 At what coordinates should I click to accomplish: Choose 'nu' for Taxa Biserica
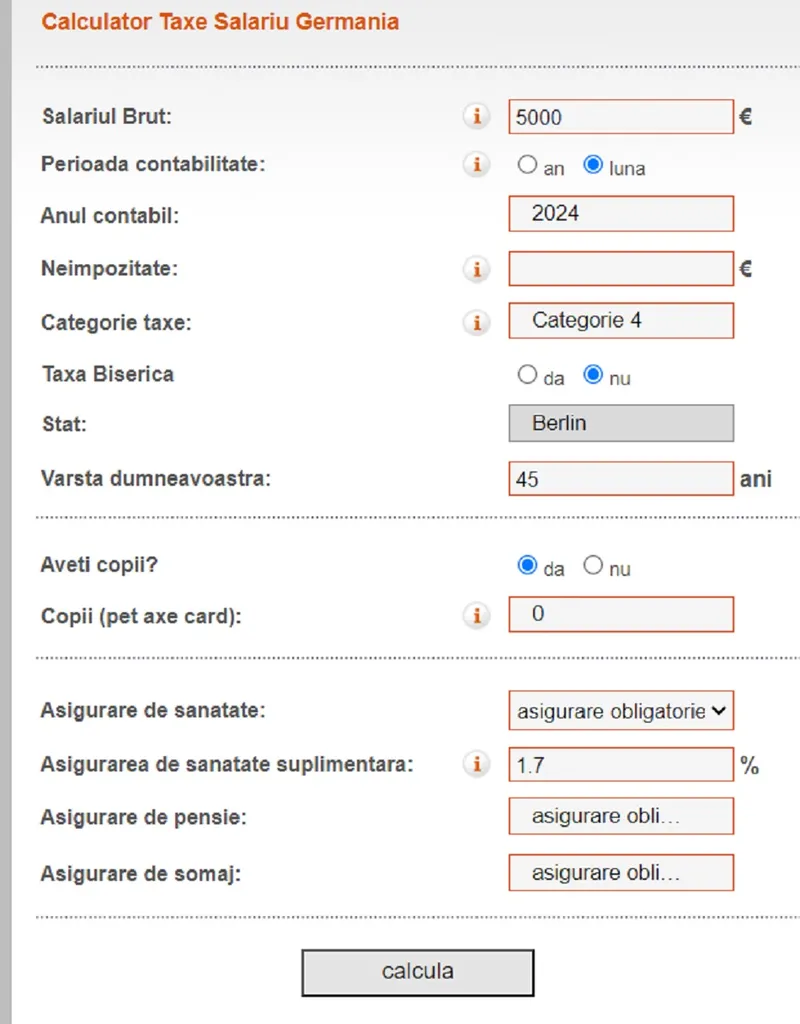pyautogui.click(x=593, y=376)
